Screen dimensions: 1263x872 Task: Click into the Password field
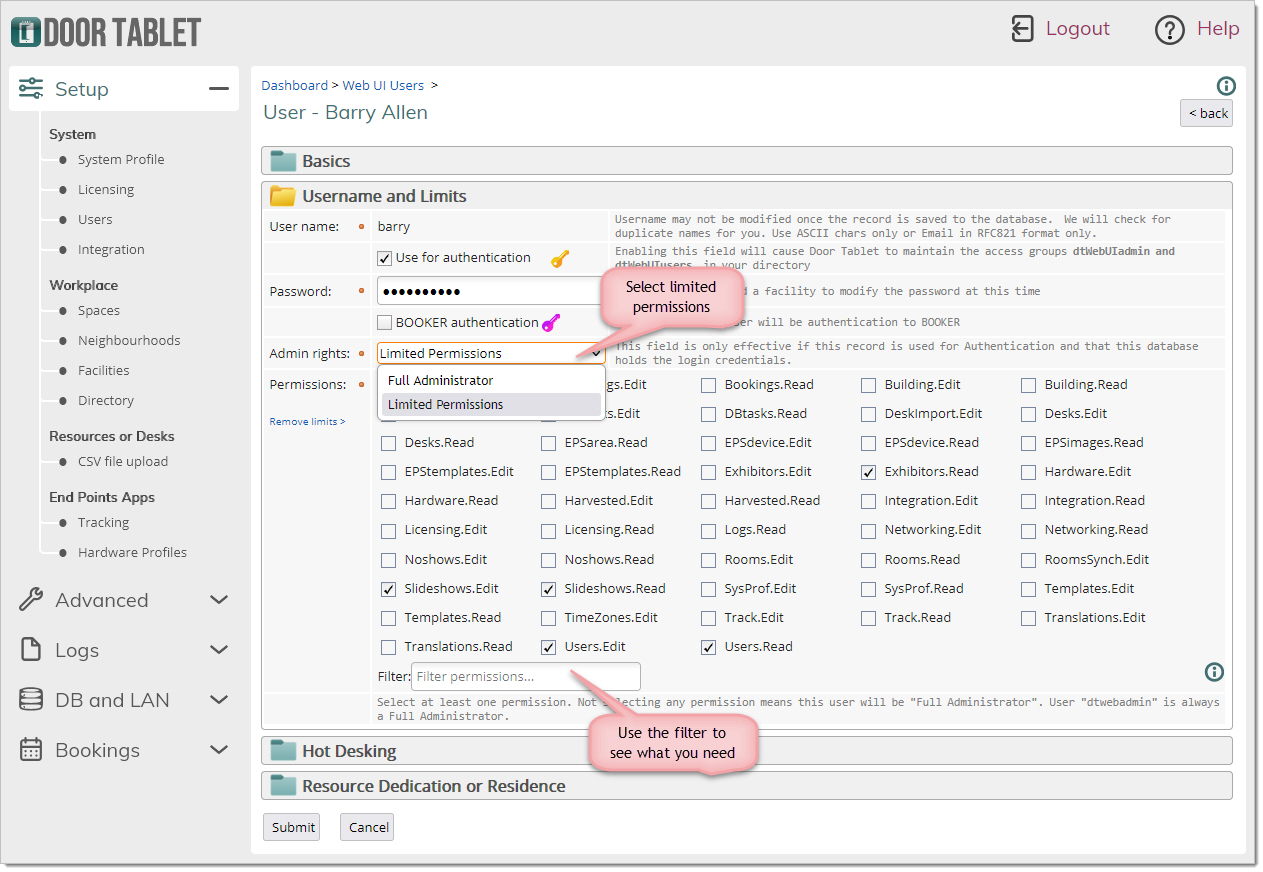point(491,291)
